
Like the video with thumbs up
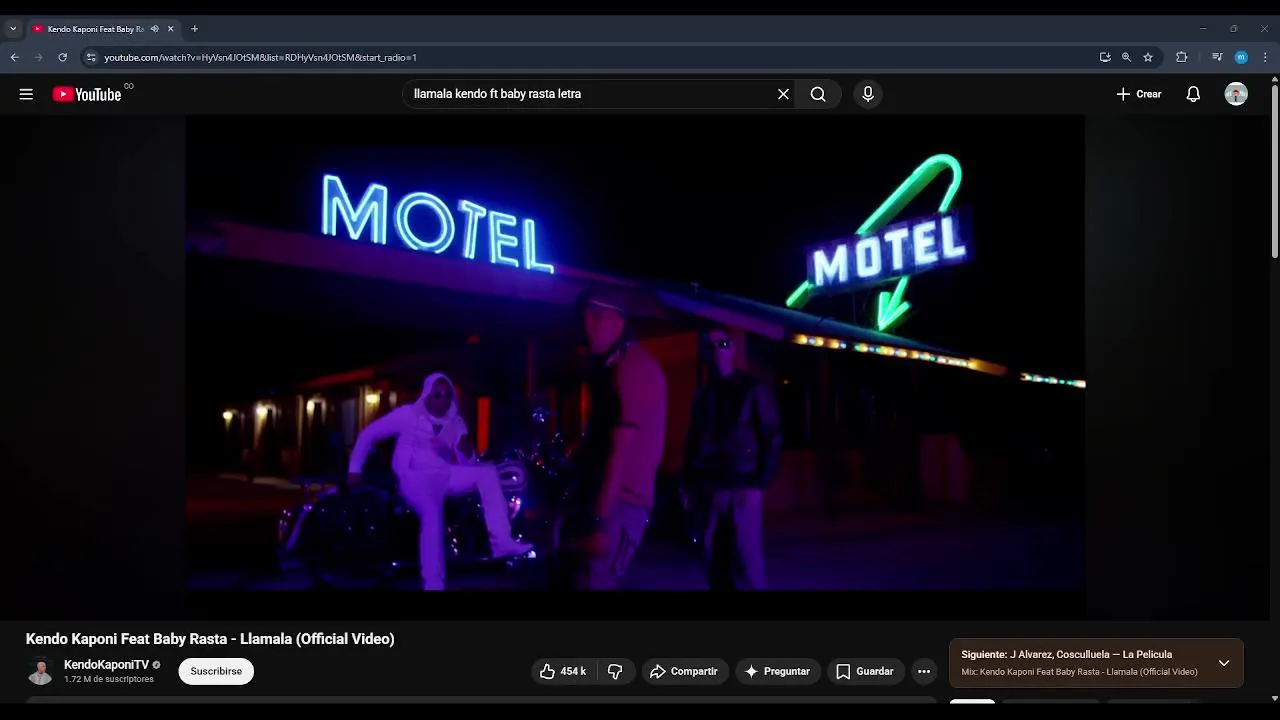tap(563, 671)
